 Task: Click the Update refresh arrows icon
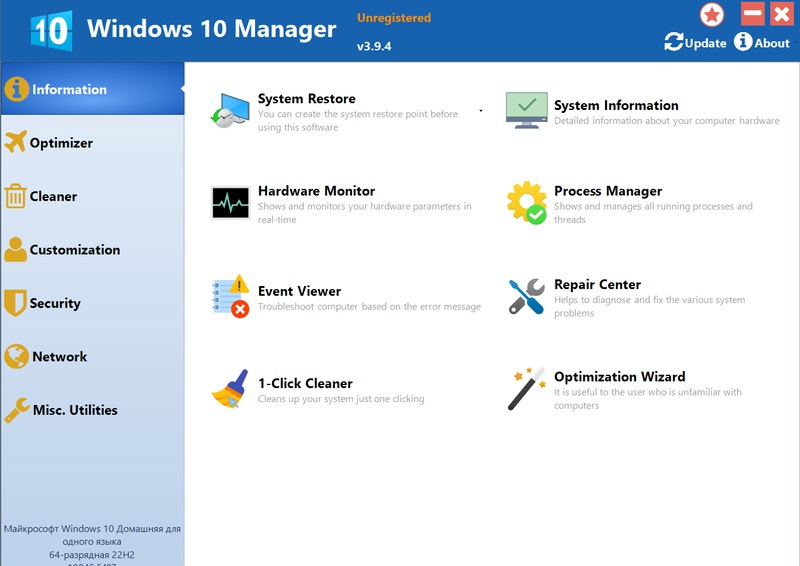coord(673,42)
